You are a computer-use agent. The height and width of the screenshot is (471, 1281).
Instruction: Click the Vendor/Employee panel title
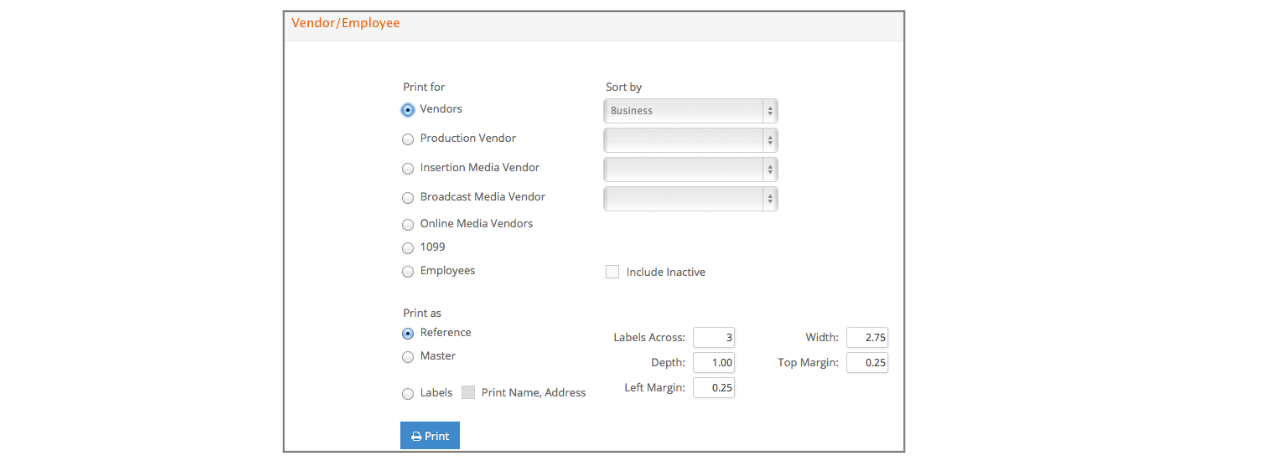[x=346, y=23]
